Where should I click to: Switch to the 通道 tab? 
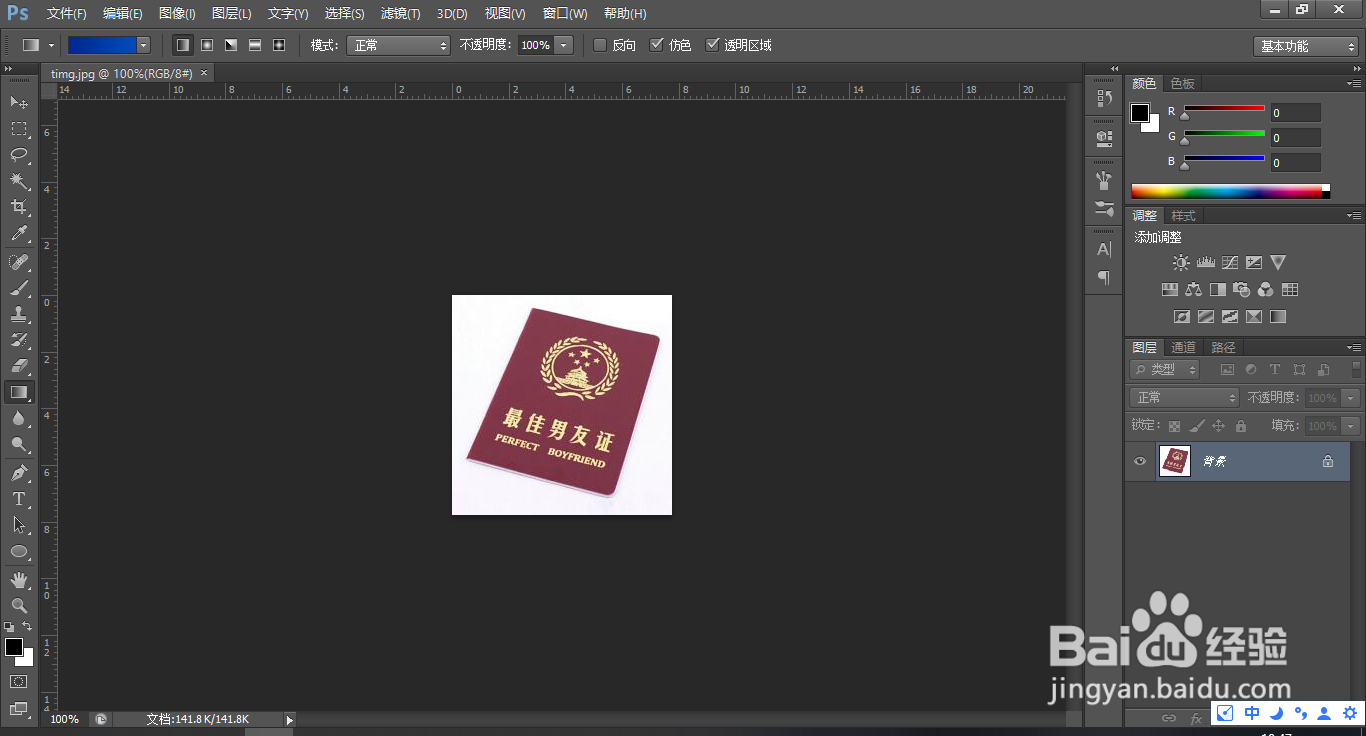tap(1184, 348)
